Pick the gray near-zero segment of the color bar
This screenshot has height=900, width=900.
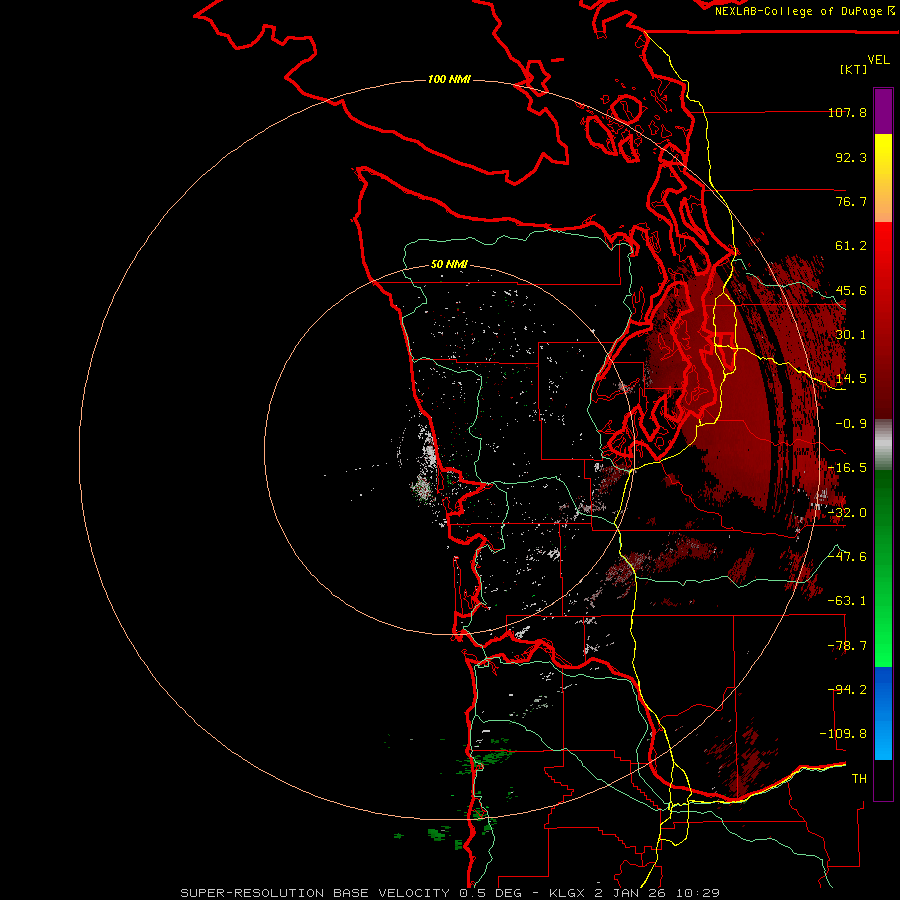pyautogui.click(x=883, y=444)
